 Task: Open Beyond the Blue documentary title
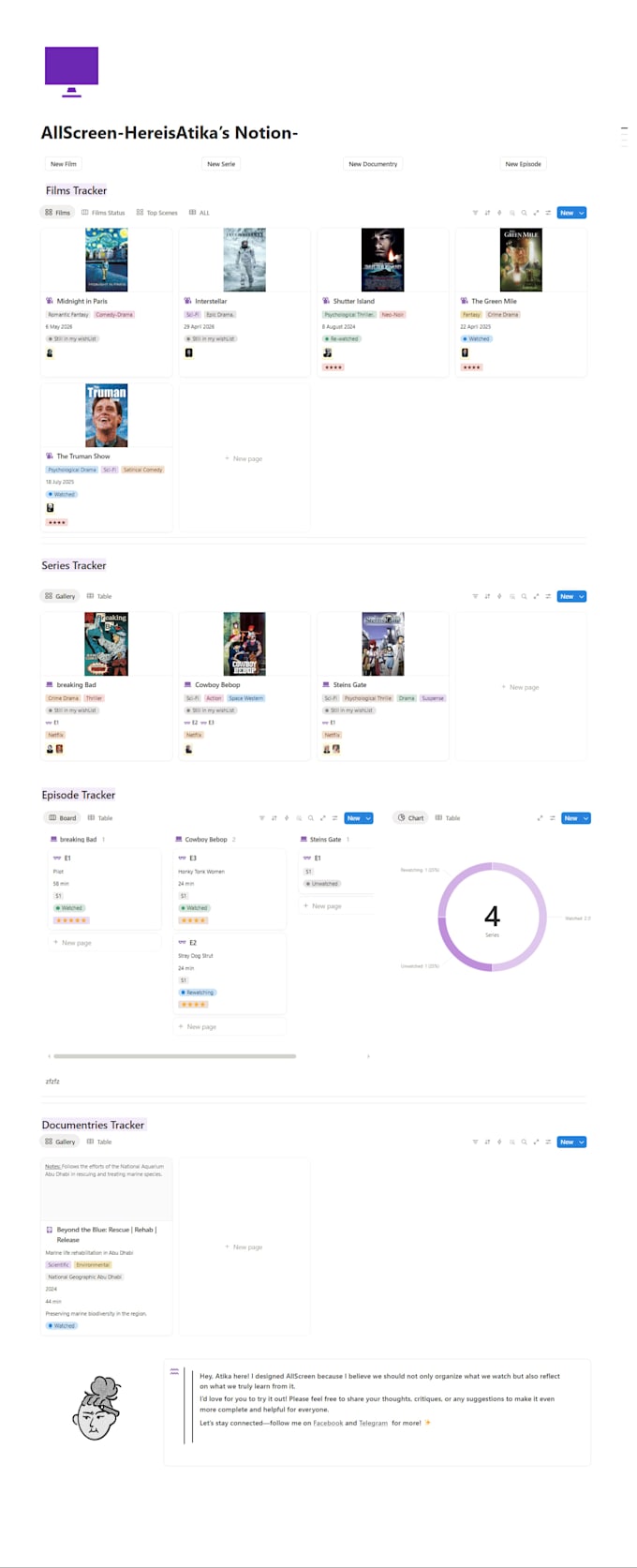click(x=106, y=1234)
